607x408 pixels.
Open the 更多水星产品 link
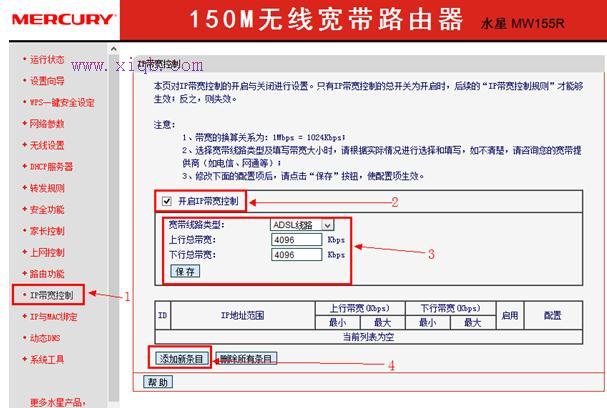coord(56,402)
